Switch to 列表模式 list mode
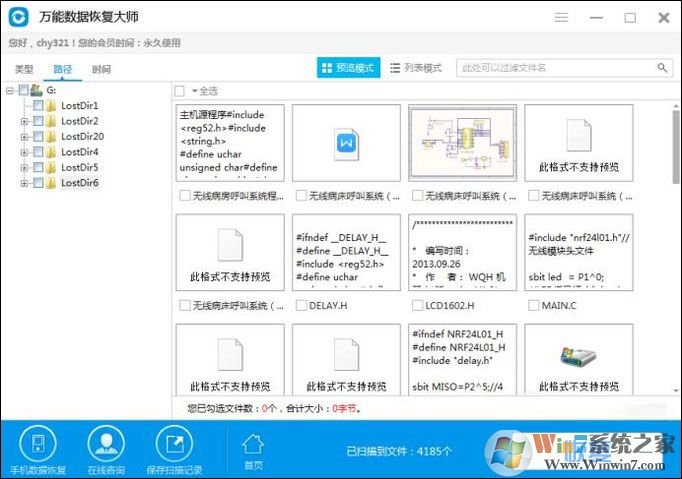This screenshot has height=479, width=682. click(x=416, y=68)
